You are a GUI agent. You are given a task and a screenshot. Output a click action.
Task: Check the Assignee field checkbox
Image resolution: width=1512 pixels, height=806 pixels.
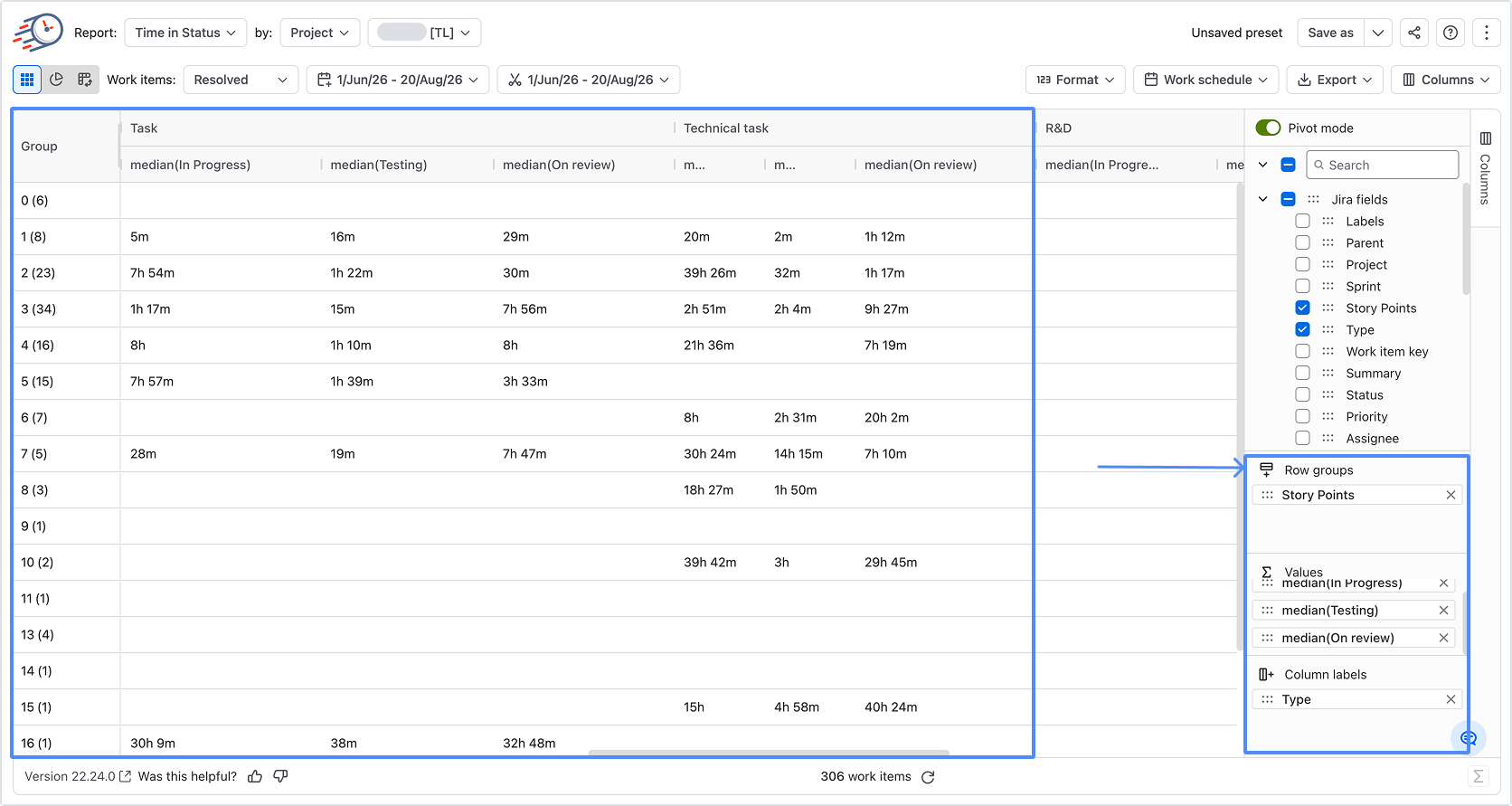point(1302,438)
